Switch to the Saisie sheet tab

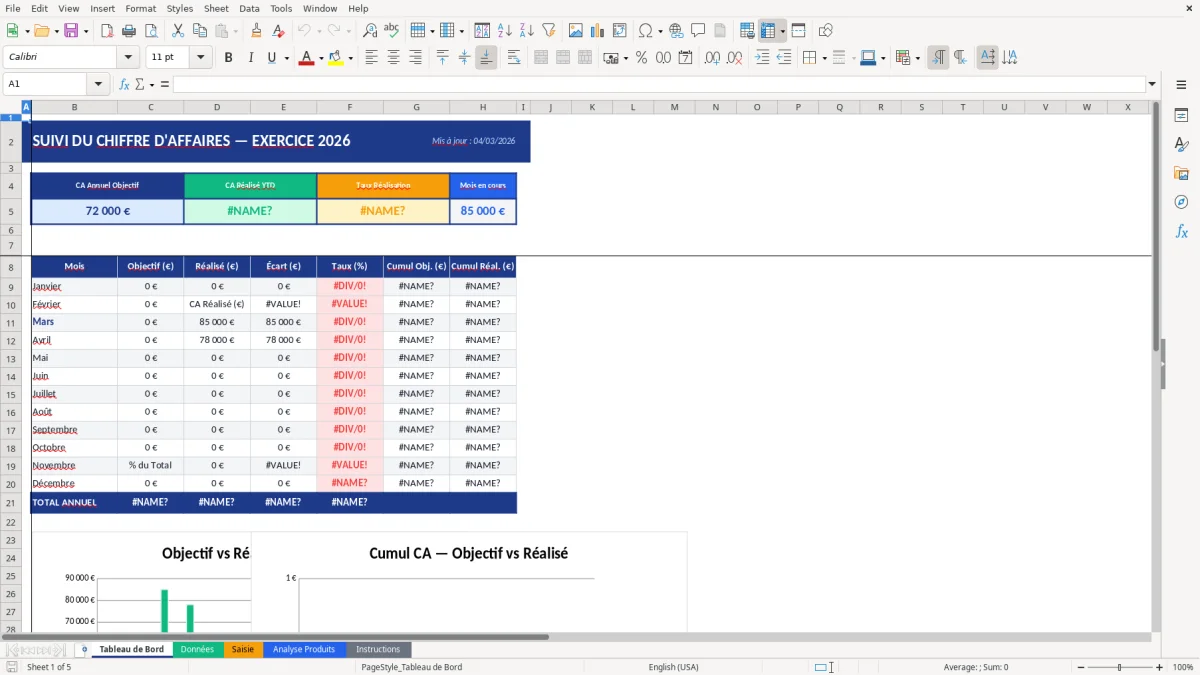[x=243, y=650]
